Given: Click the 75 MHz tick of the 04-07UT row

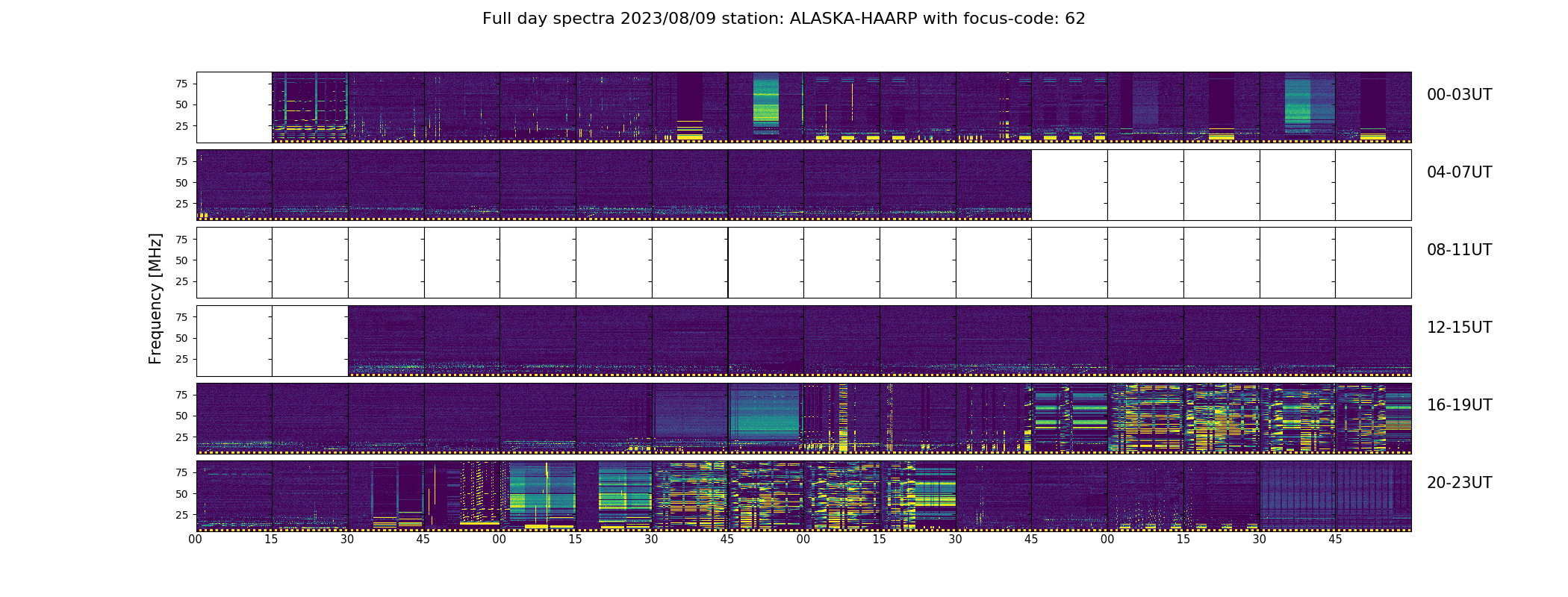Looking at the screenshot, I should tap(181, 161).
